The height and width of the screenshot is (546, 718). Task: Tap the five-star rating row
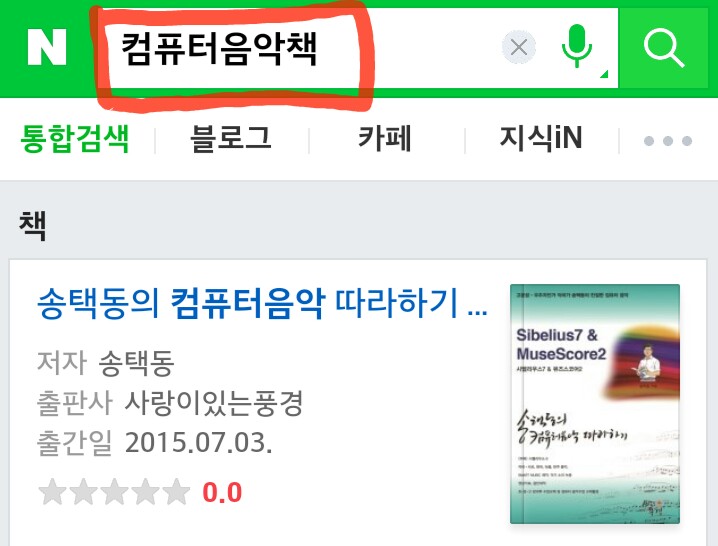114,492
